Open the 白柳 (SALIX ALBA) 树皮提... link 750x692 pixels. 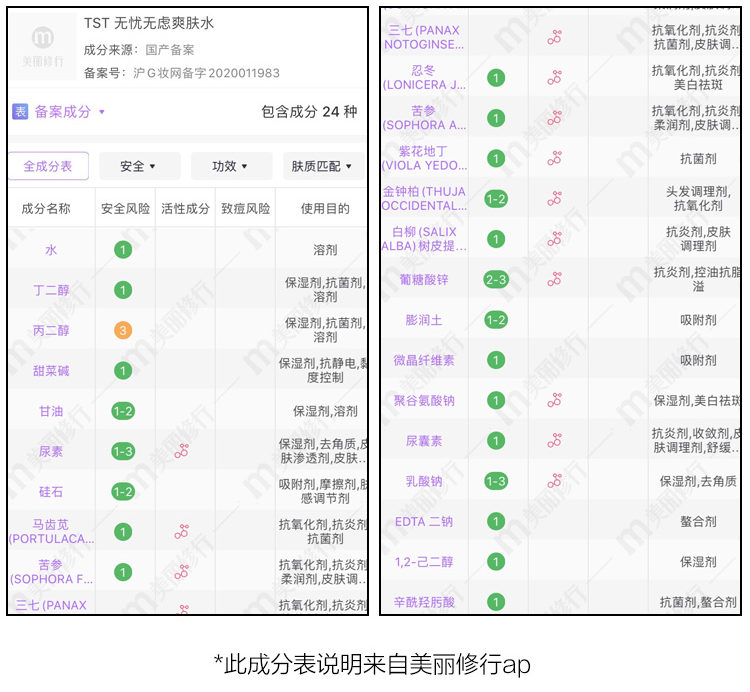[424, 239]
